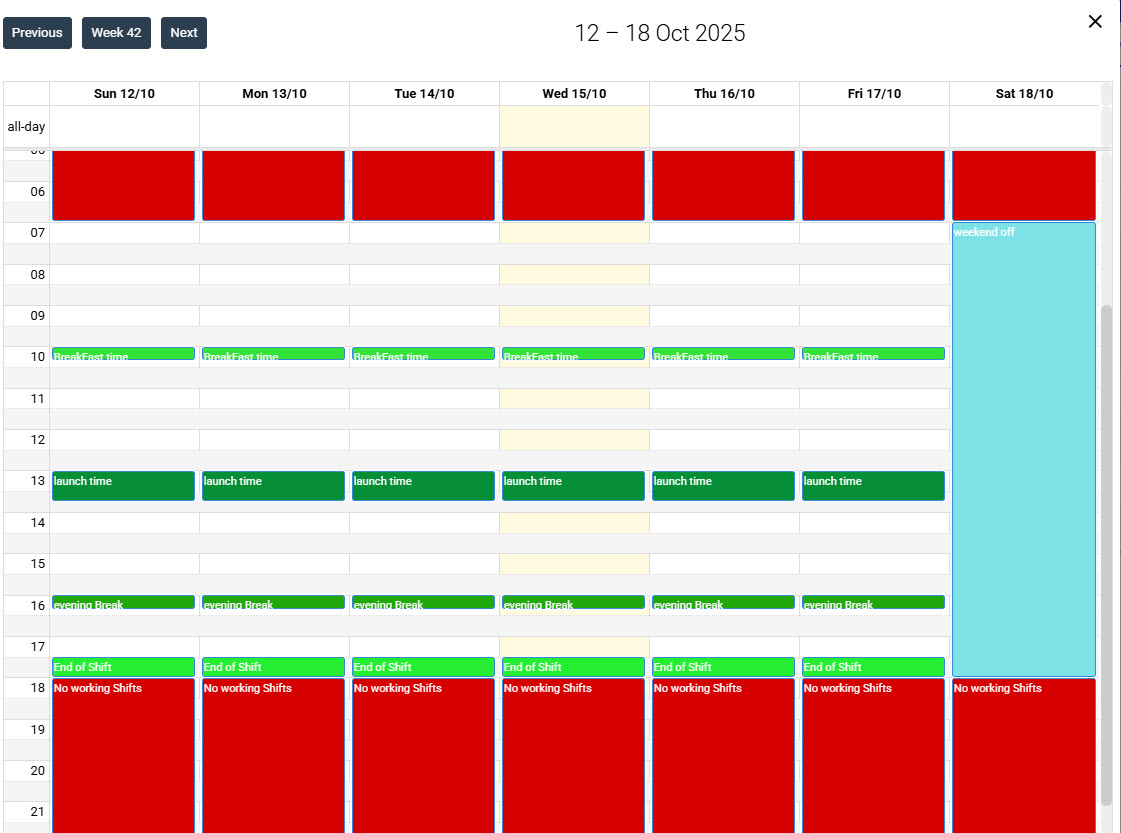The image size is (1121, 833).
Task: Close the calendar dialog with X icon
Action: pos(1095,21)
